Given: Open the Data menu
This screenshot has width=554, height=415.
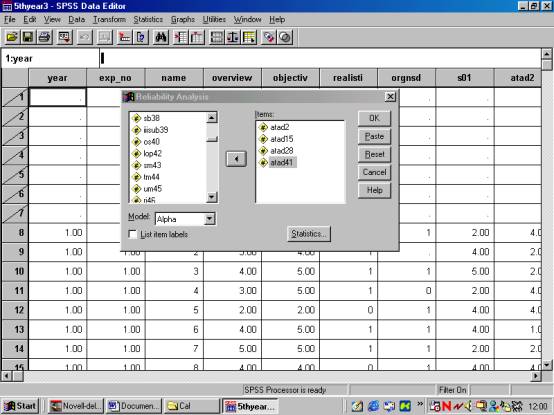Looking at the screenshot, I should click(x=76, y=19).
